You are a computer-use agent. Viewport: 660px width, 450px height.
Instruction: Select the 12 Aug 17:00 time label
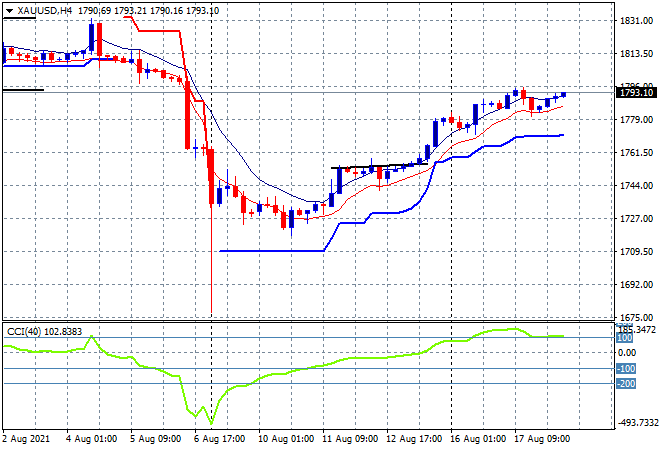point(414,439)
